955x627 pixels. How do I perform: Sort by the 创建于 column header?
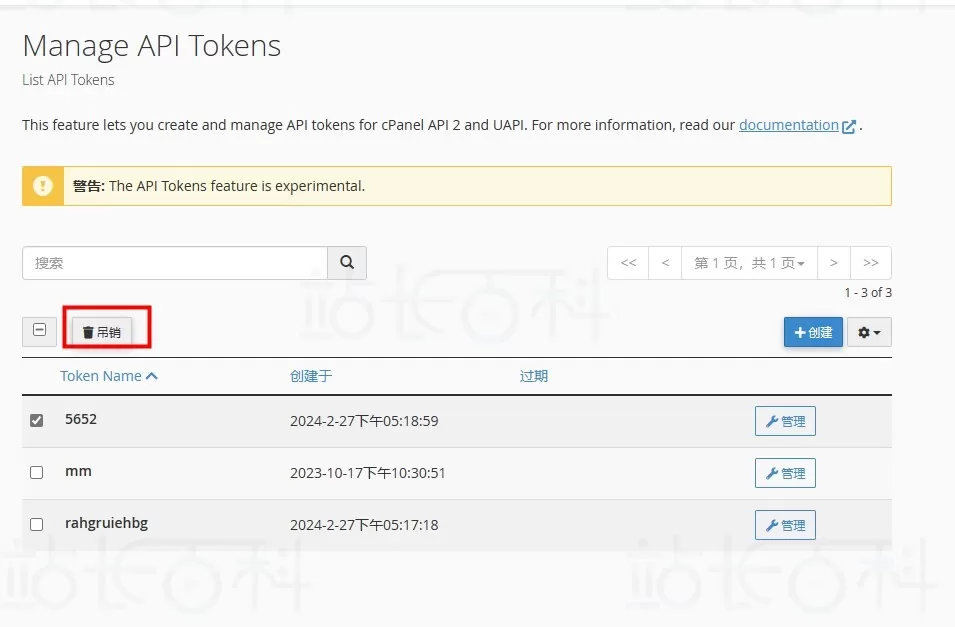pos(310,376)
